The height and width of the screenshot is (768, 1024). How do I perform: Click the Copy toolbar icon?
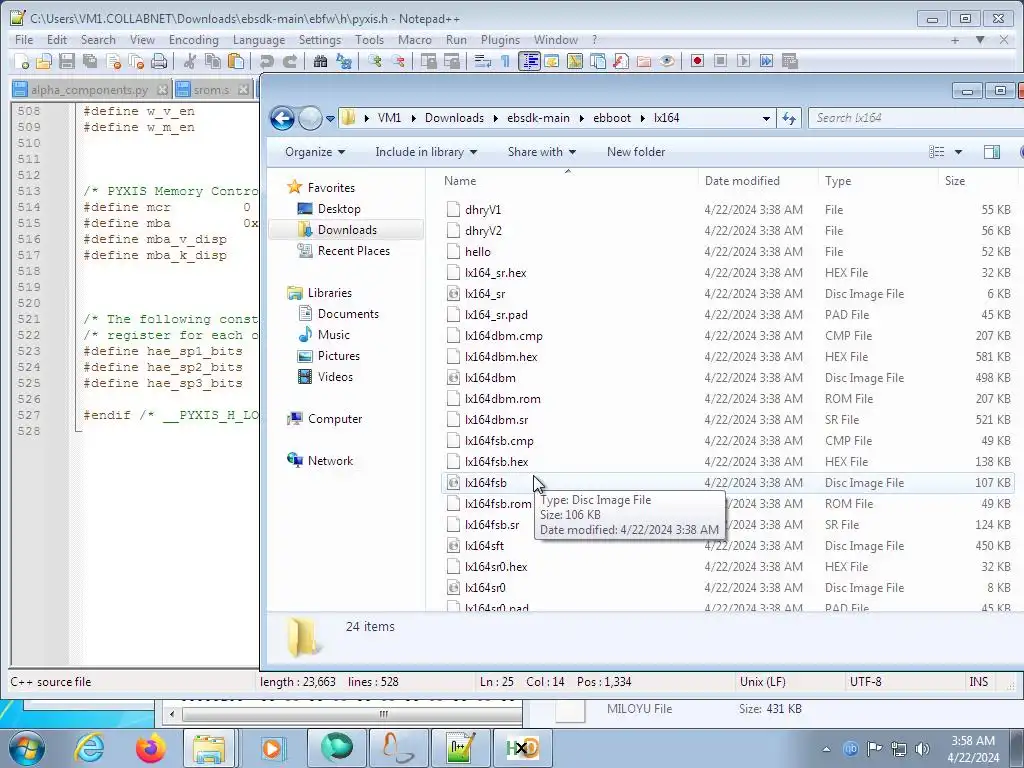(213, 61)
